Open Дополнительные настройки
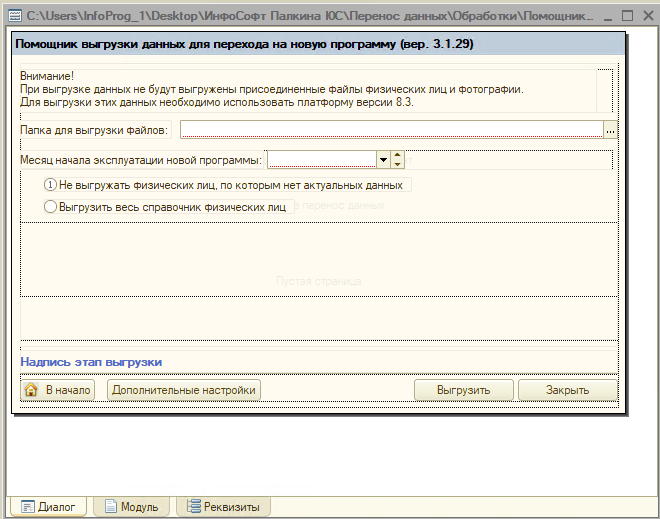This screenshot has height=519, width=660. (184, 390)
